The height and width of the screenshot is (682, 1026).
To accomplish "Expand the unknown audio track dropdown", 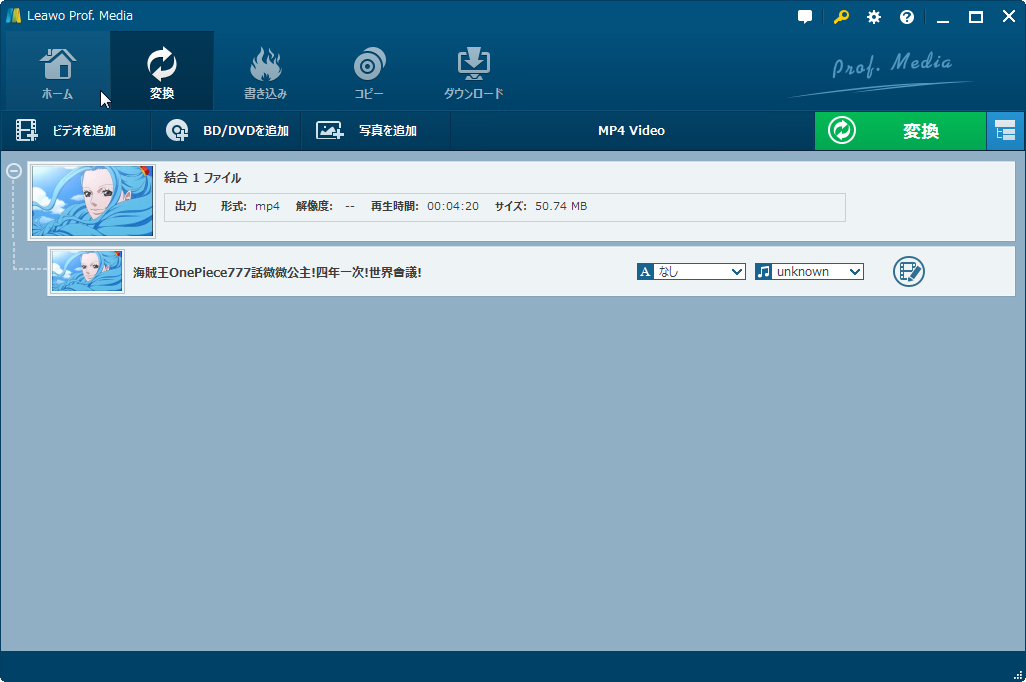I will [809, 272].
